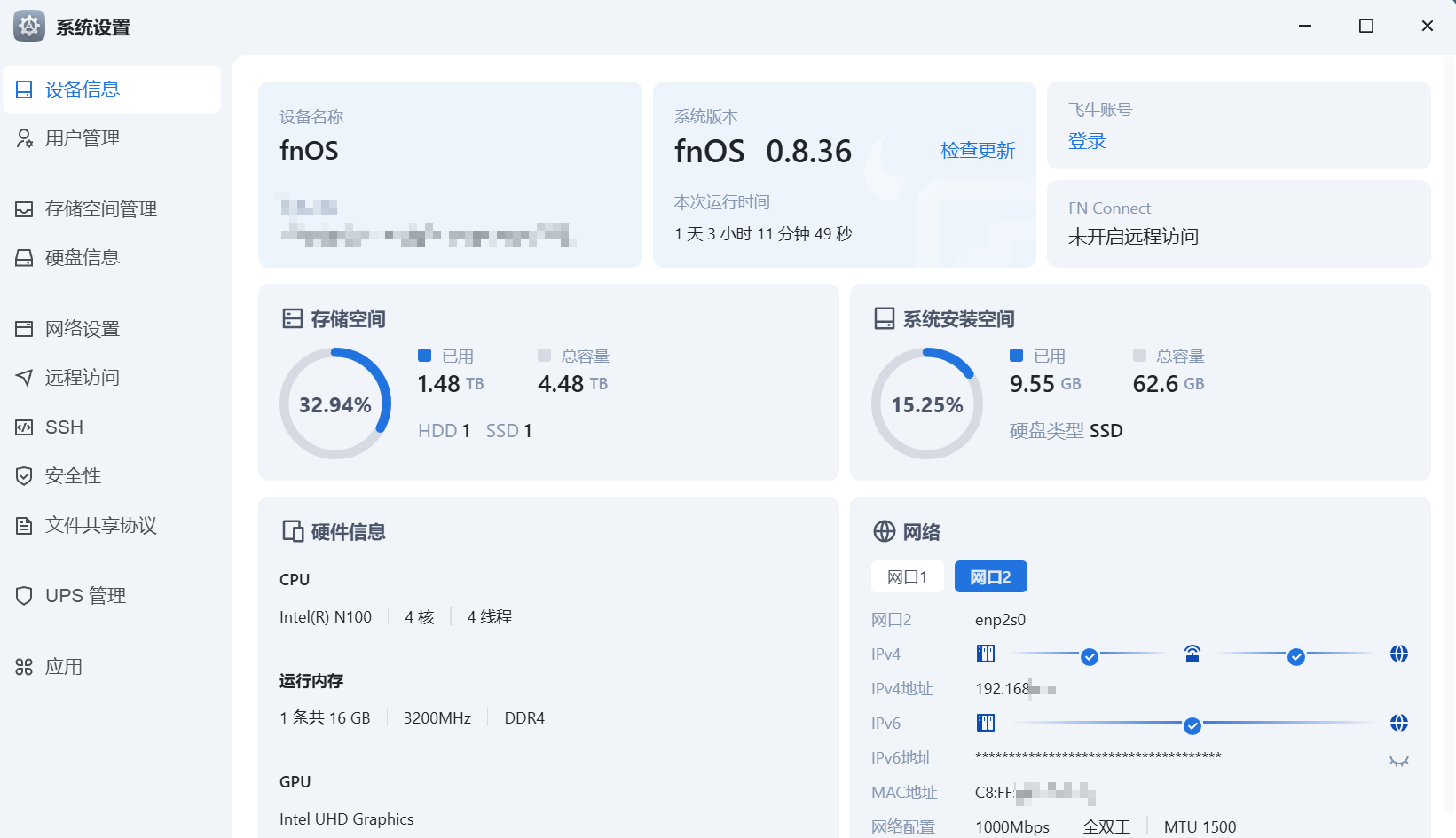Open 设备信息 page in sidebar

point(112,90)
